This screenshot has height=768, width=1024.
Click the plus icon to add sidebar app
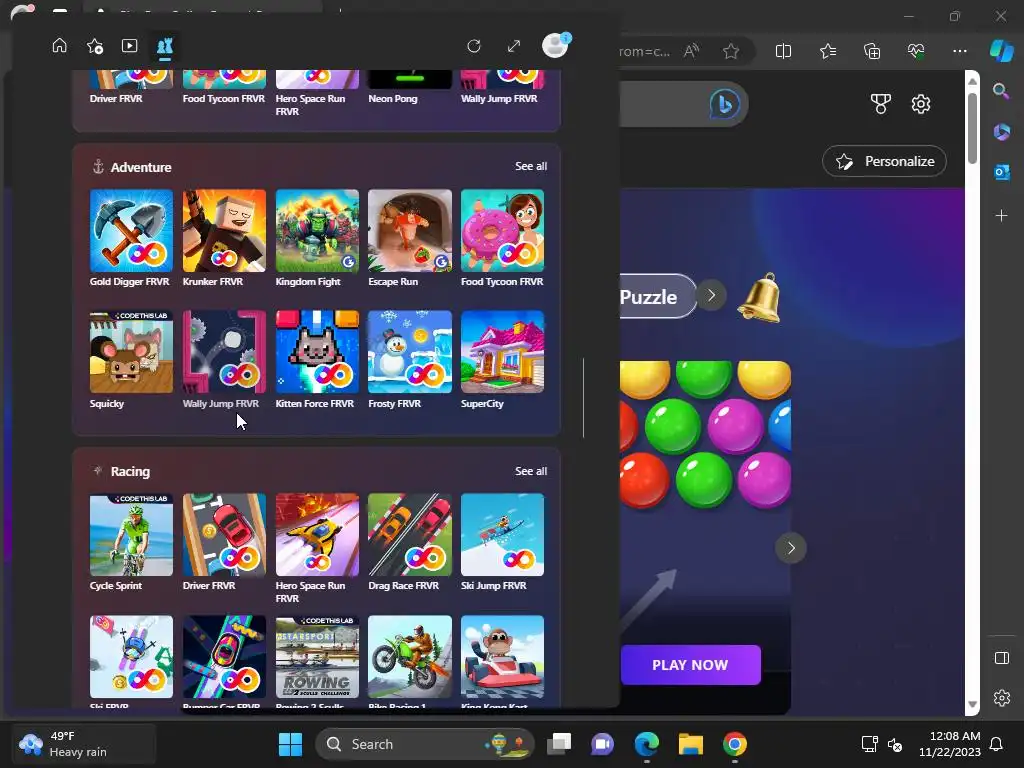coord(1001,216)
